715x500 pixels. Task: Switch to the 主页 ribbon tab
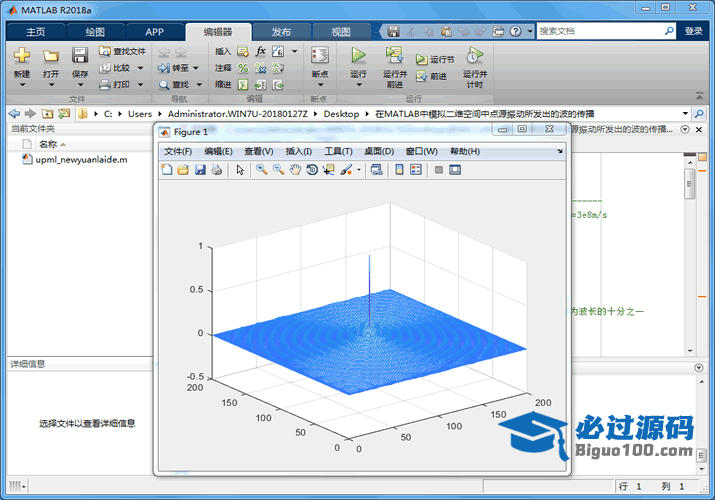36,32
